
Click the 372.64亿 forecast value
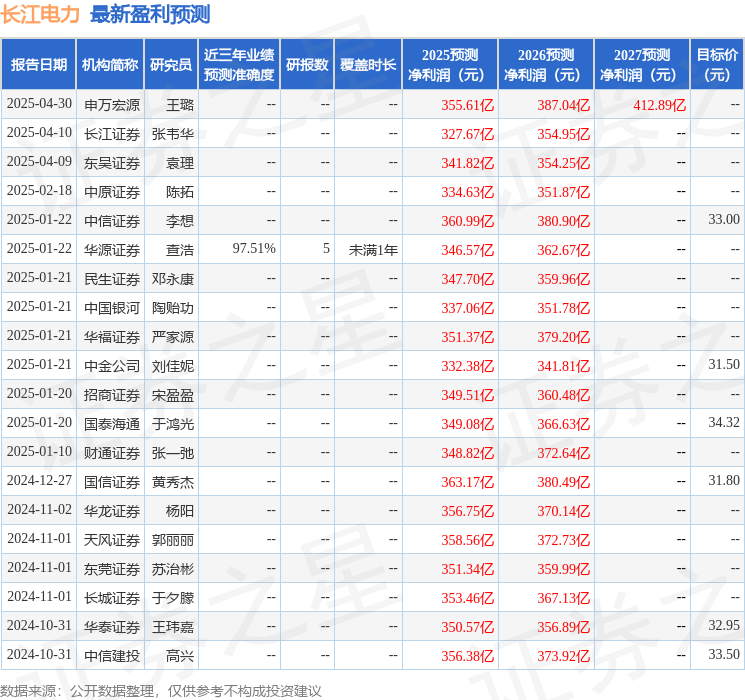pyautogui.click(x=564, y=453)
